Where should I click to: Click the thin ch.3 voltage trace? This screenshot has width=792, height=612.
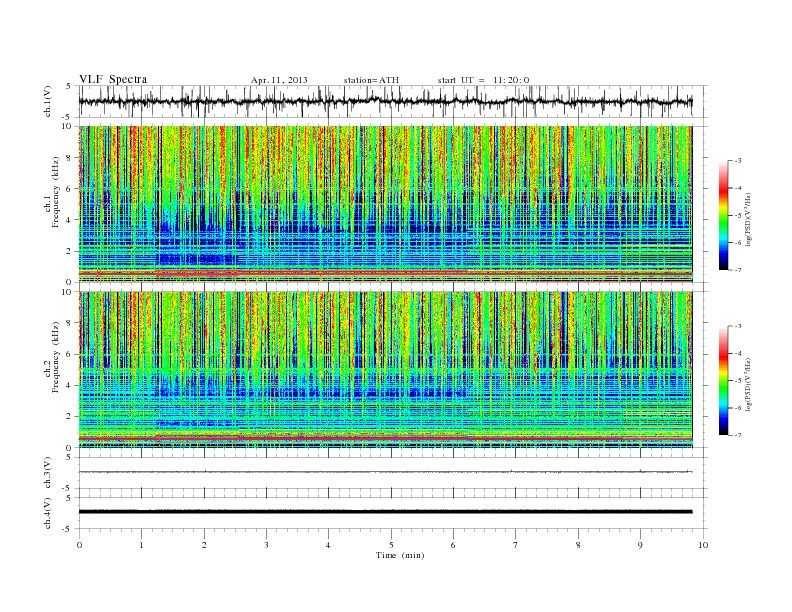tap(385, 472)
